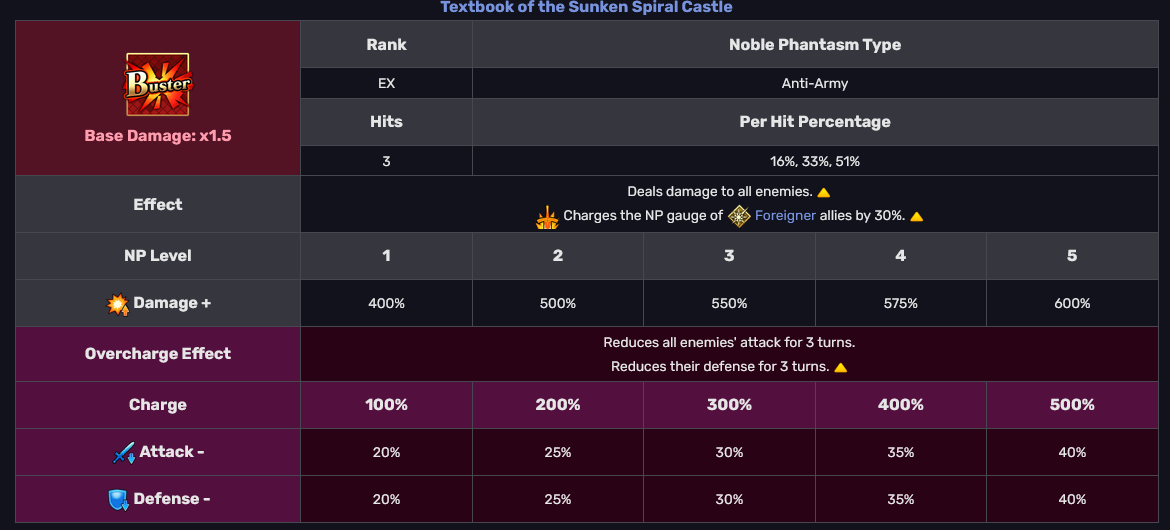Image resolution: width=1170 pixels, height=530 pixels.
Task: Click the EX rank cell
Action: (x=387, y=84)
